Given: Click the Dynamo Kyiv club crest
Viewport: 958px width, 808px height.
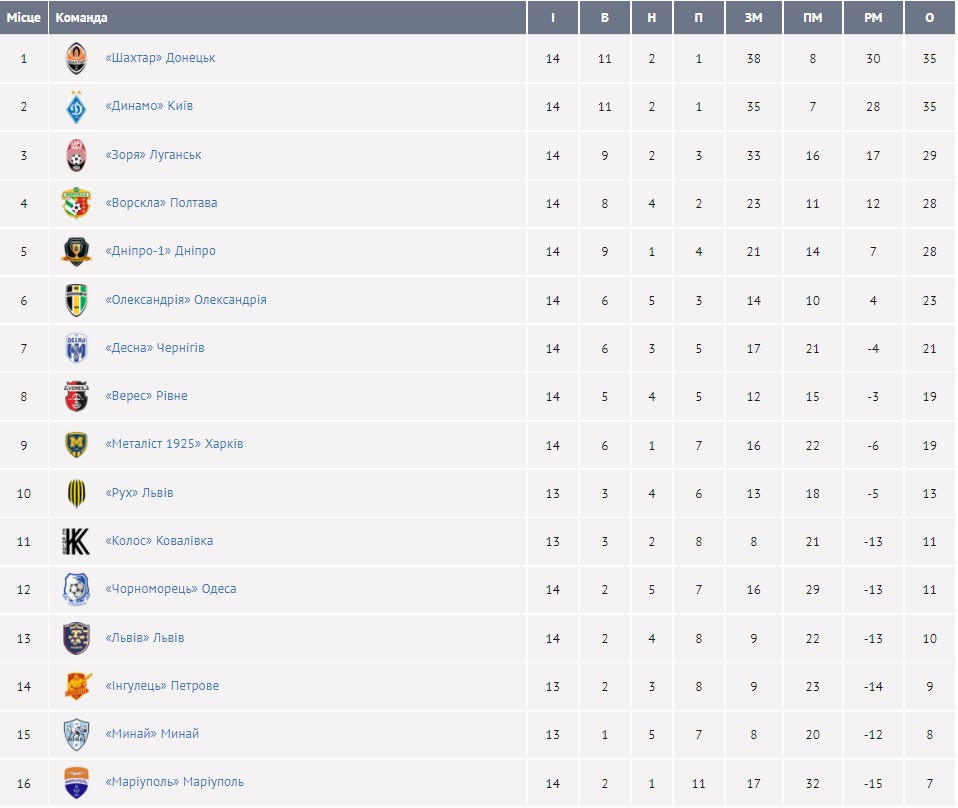Looking at the screenshot, I should click(76, 107).
